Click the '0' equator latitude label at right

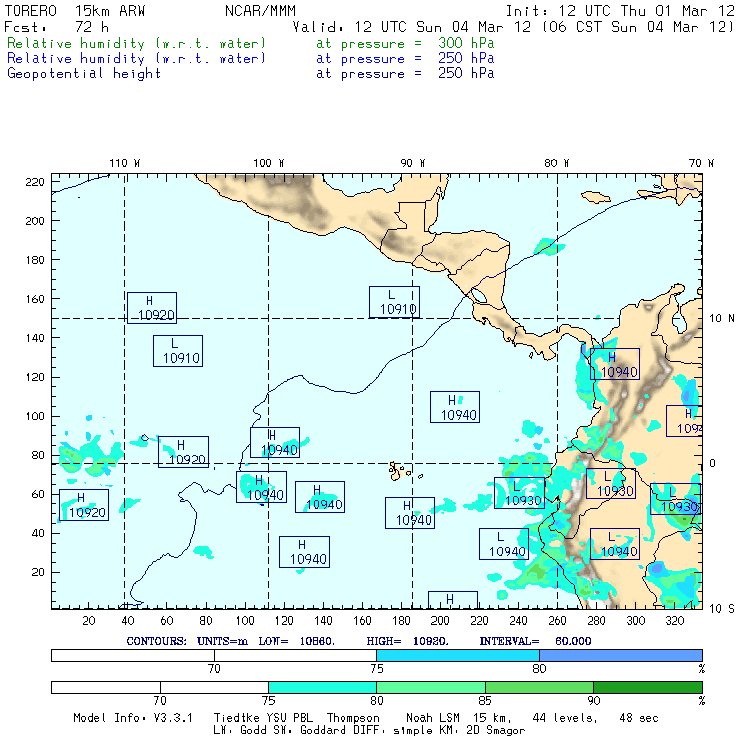(x=713, y=463)
